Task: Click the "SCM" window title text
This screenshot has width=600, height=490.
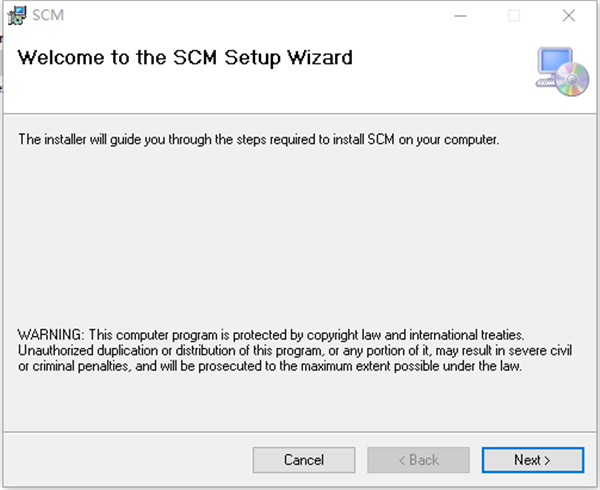Action: (x=45, y=16)
